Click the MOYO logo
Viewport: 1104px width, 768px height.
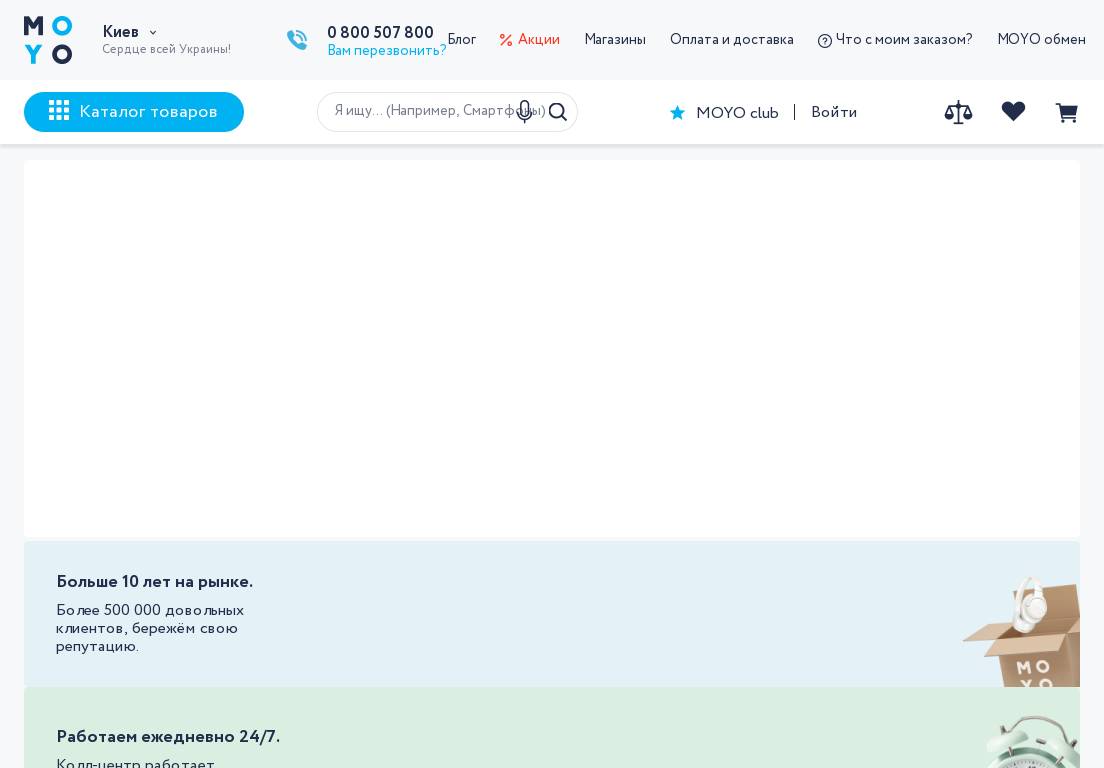pyautogui.click(x=48, y=40)
